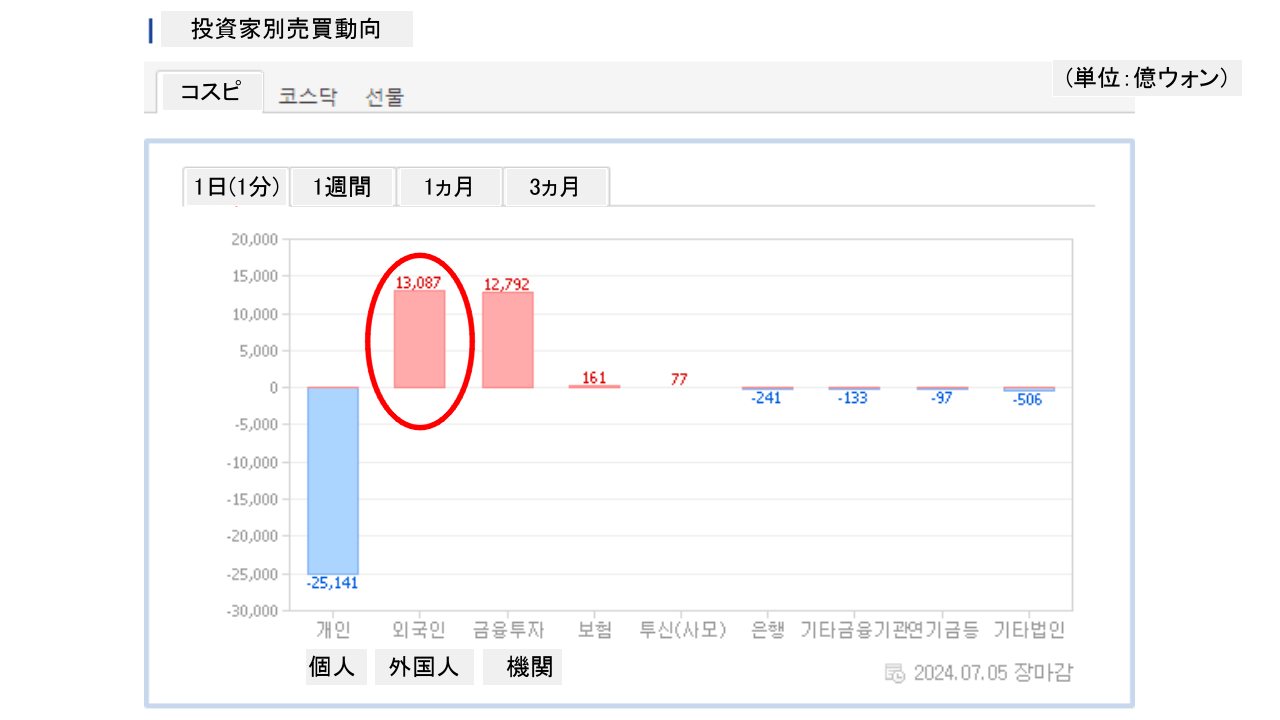
Task: Choose the 3ヵ月 period tab
Action: pos(555,187)
